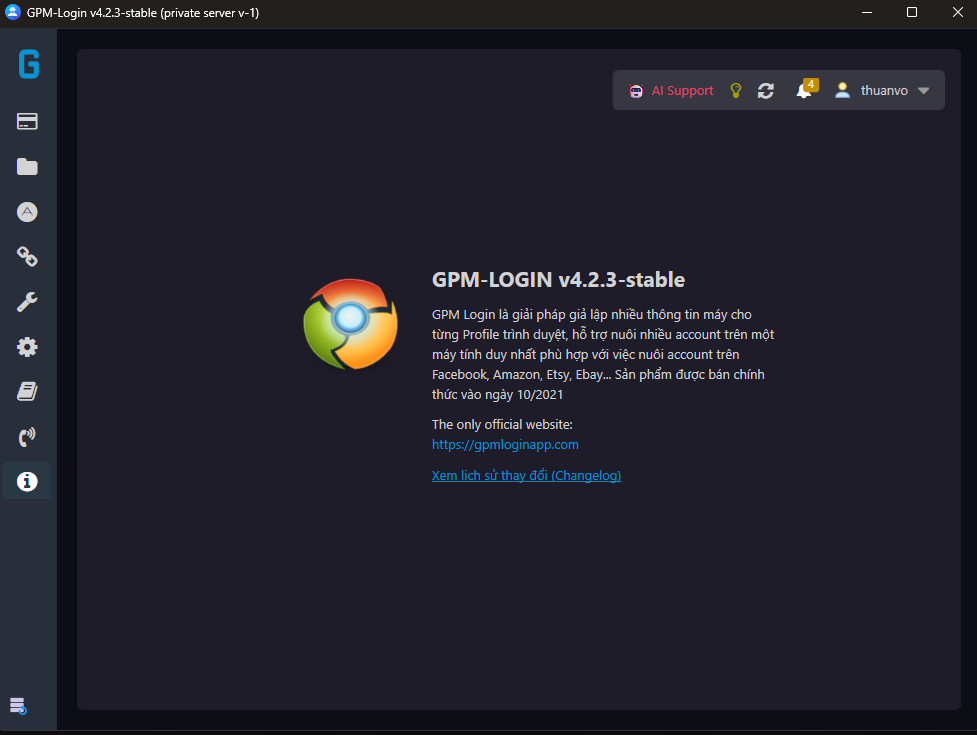Open the wrench tools icon in the sidebar

[27, 302]
